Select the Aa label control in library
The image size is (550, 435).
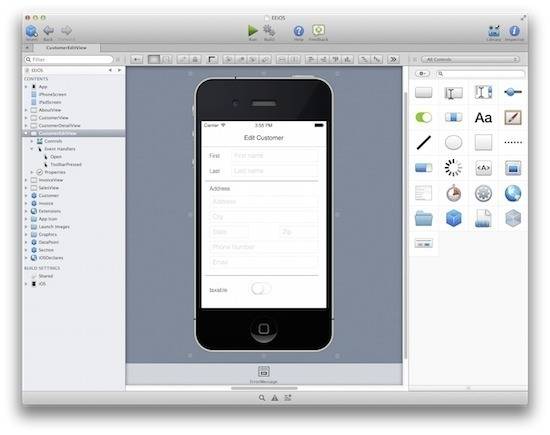point(483,118)
